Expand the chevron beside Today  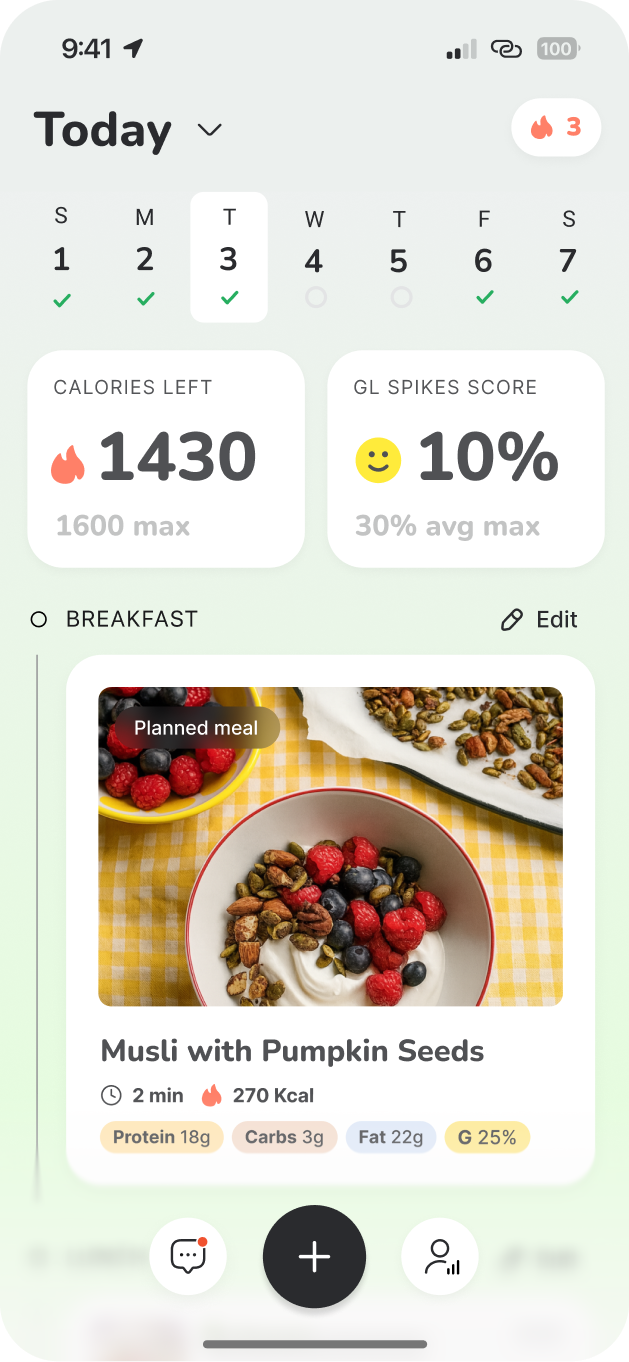point(209,131)
